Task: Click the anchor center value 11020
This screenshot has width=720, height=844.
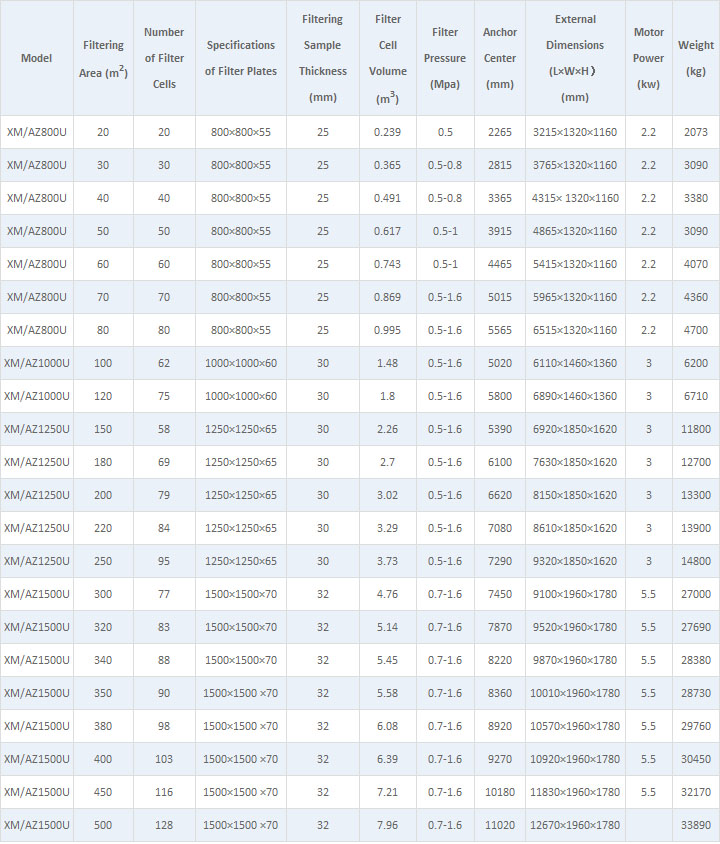Action: (x=500, y=825)
